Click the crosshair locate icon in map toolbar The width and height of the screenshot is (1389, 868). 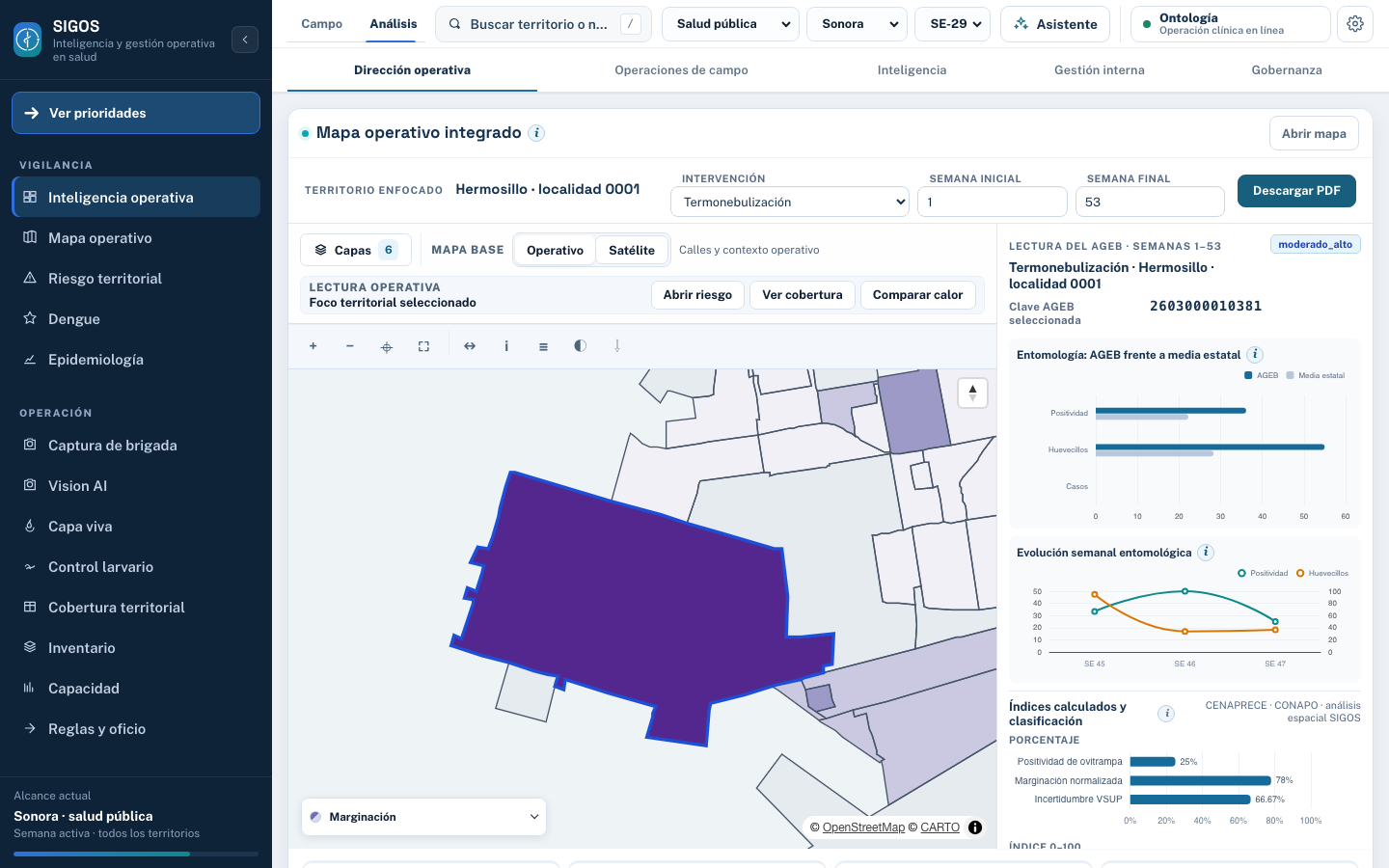[x=387, y=346]
